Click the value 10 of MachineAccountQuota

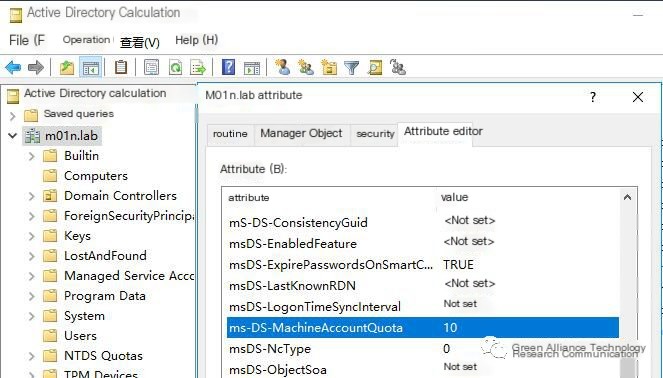pyautogui.click(x=450, y=328)
